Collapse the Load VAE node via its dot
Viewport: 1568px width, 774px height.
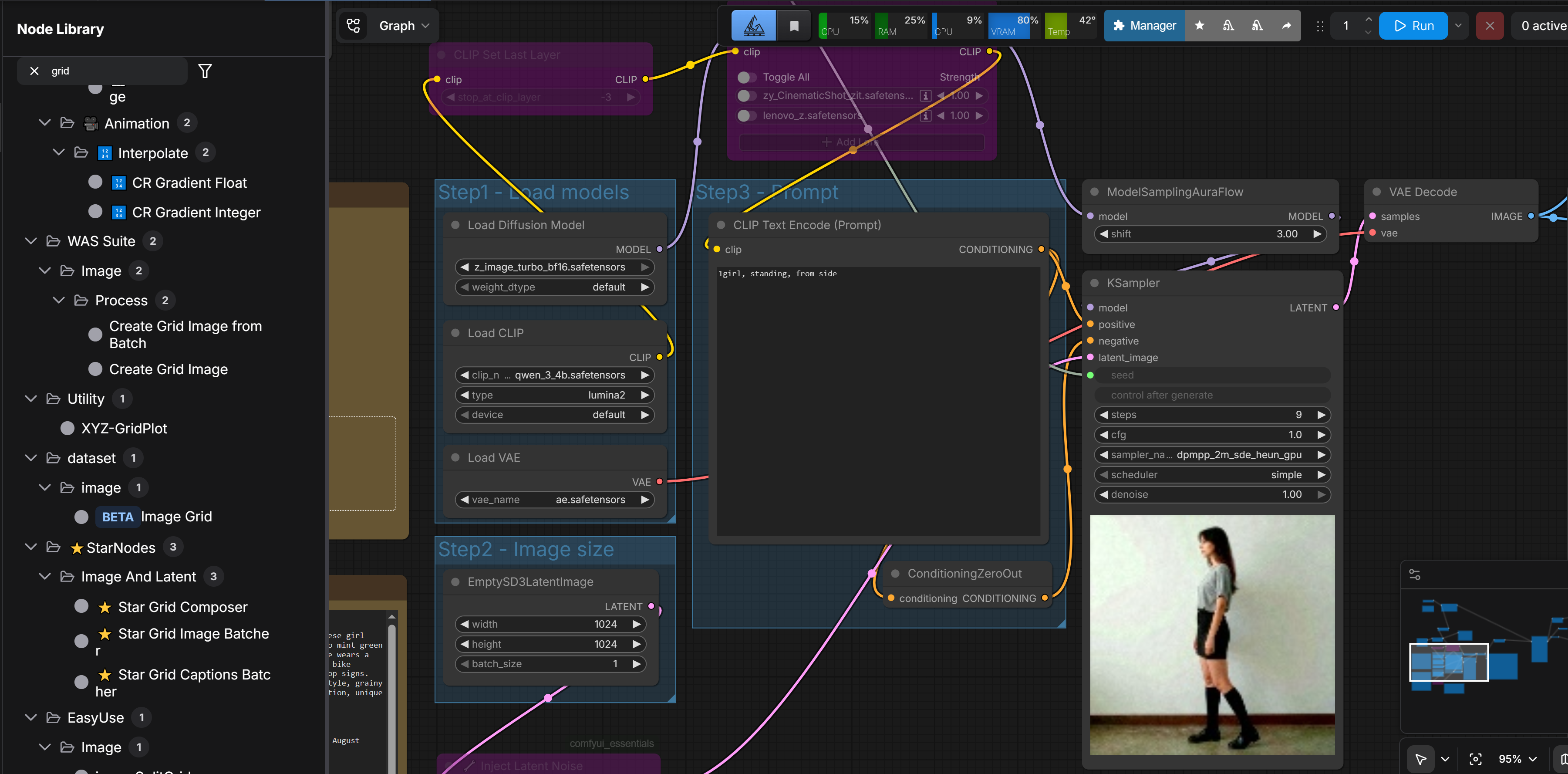pos(455,458)
